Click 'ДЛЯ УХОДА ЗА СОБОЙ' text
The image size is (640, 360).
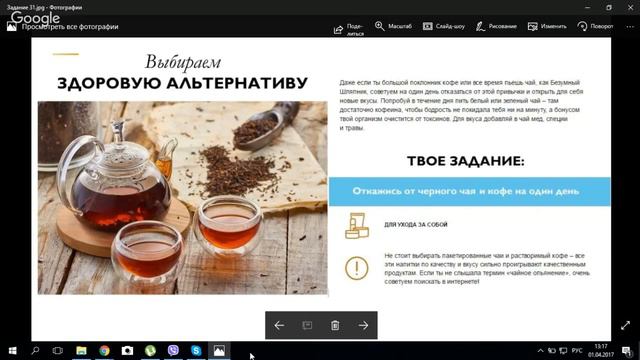pyautogui.click(x=416, y=224)
